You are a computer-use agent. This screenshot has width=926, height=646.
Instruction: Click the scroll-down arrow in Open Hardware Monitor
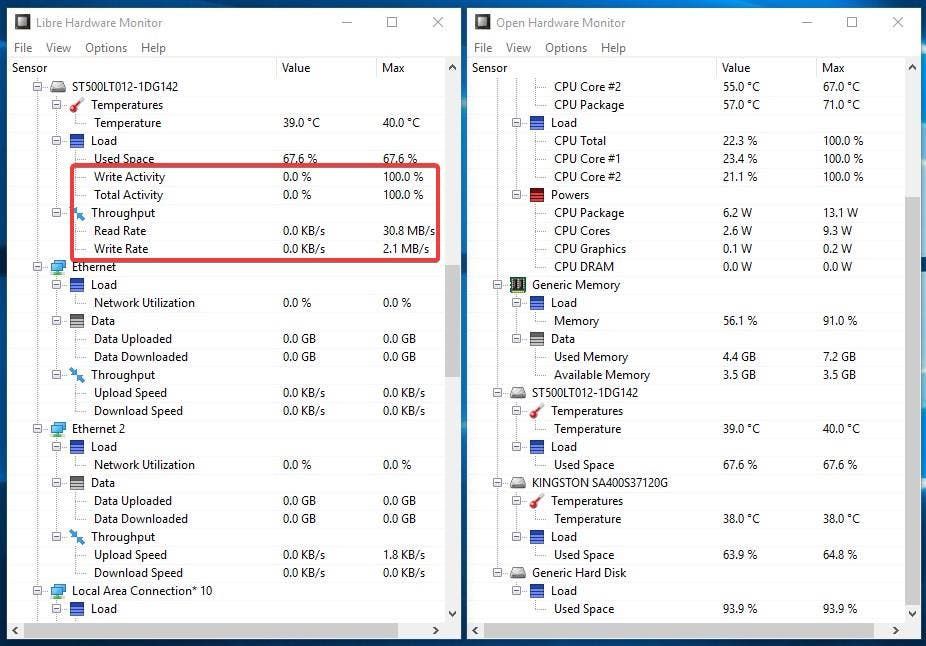tap(912, 614)
